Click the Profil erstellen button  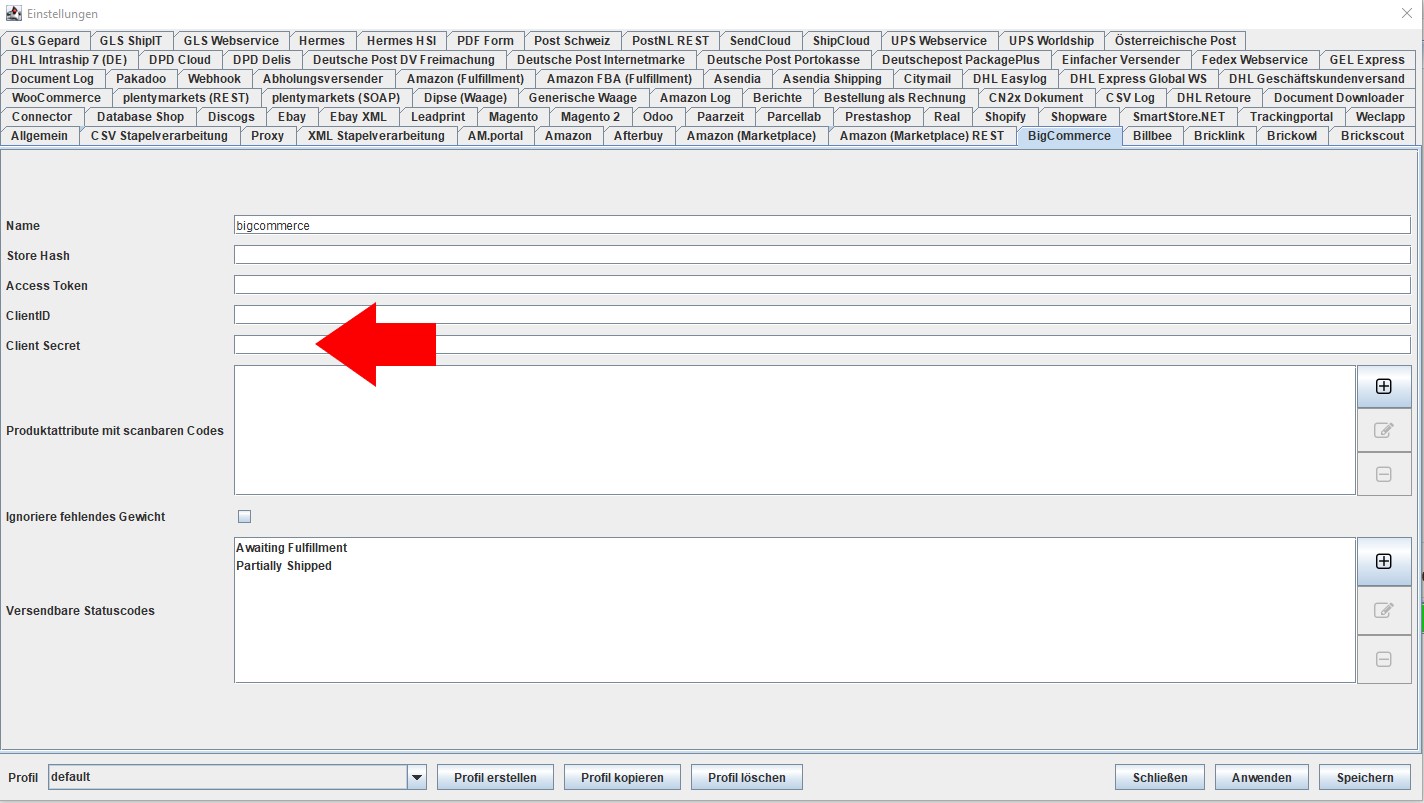pos(495,777)
